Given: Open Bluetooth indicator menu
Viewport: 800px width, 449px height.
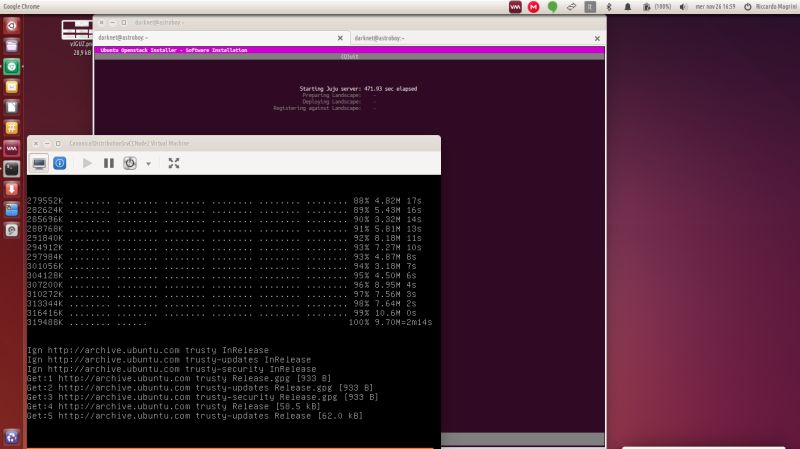Looking at the screenshot, I should [x=609, y=7].
